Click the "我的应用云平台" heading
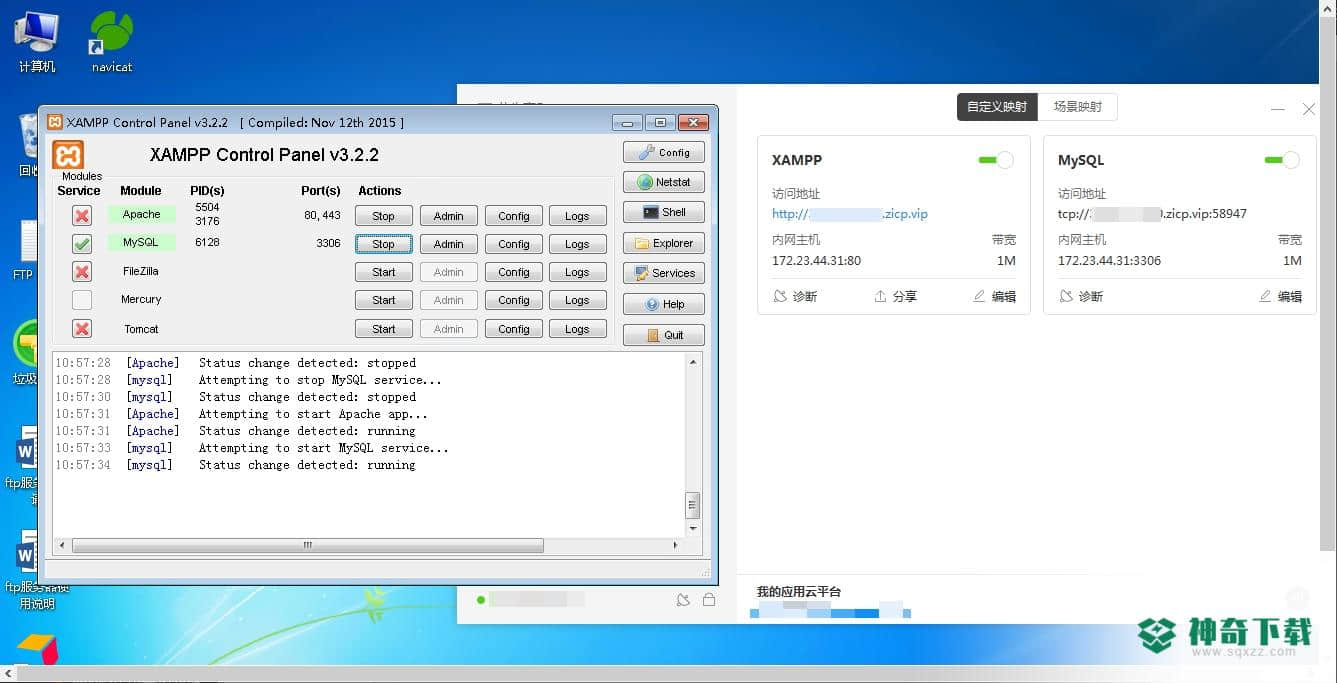Viewport: 1337px width, 683px height. pos(799,592)
